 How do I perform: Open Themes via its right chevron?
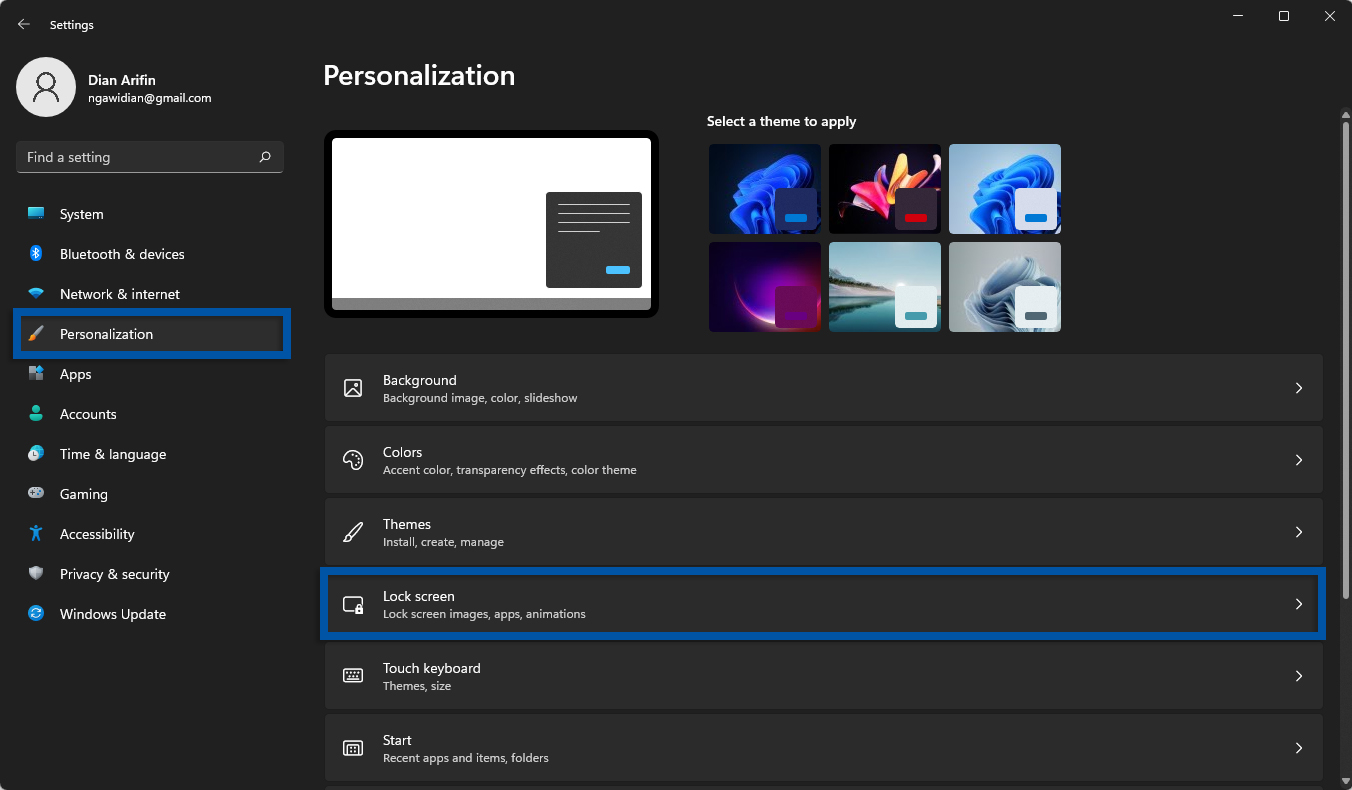pos(1299,532)
